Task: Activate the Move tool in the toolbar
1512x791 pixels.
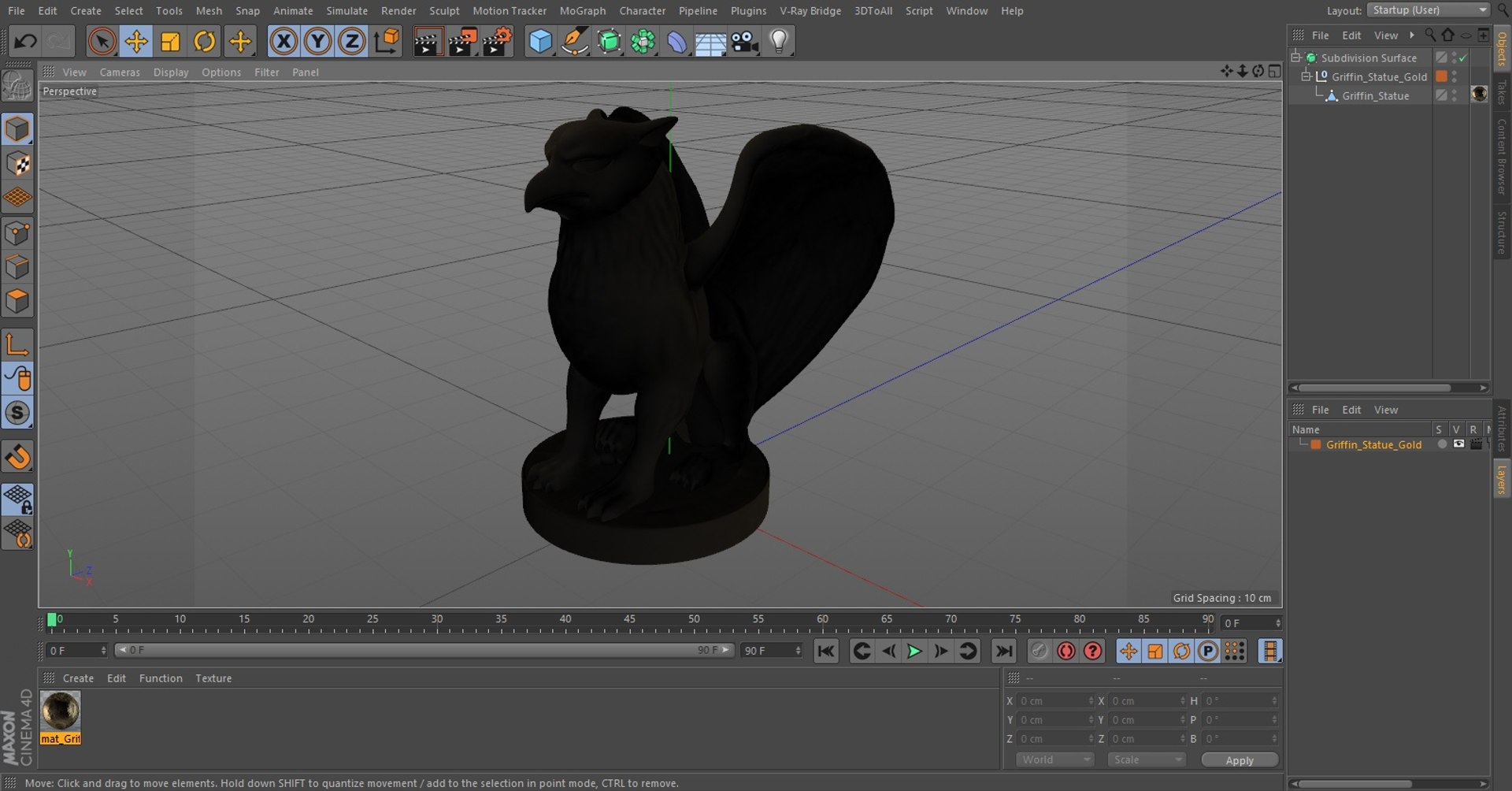Action: click(x=136, y=41)
